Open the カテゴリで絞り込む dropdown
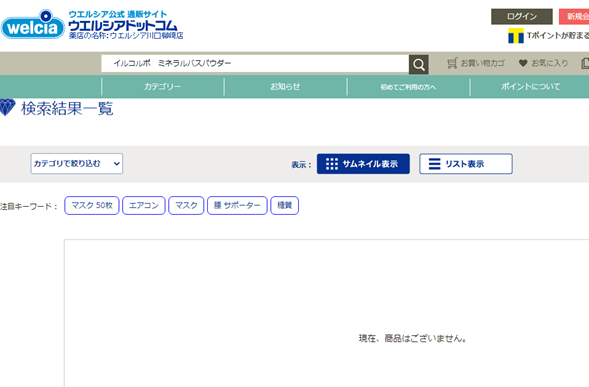The height and width of the screenshot is (387, 589). pos(77,163)
